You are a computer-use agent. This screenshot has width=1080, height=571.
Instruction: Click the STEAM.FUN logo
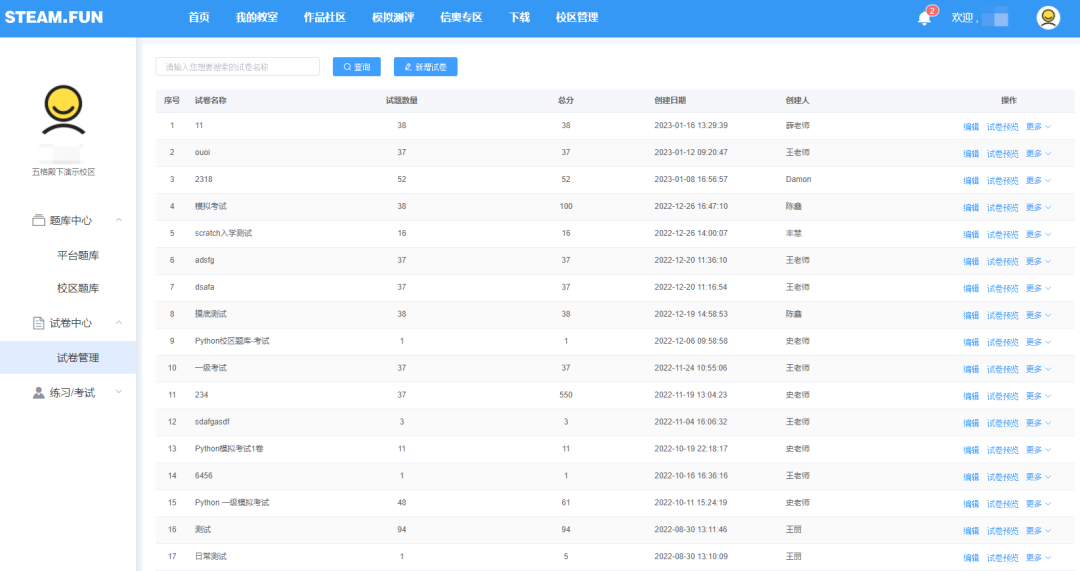click(53, 18)
